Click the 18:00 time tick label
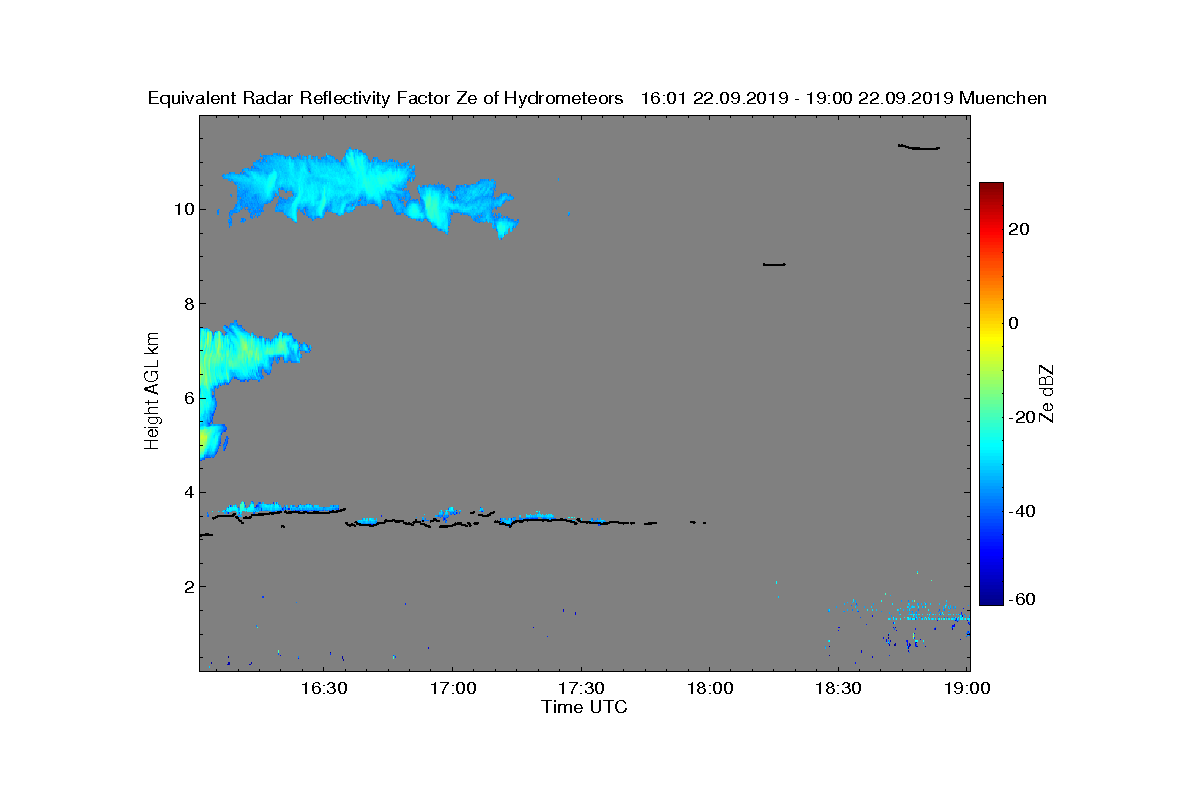 click(x=709, y=689)
